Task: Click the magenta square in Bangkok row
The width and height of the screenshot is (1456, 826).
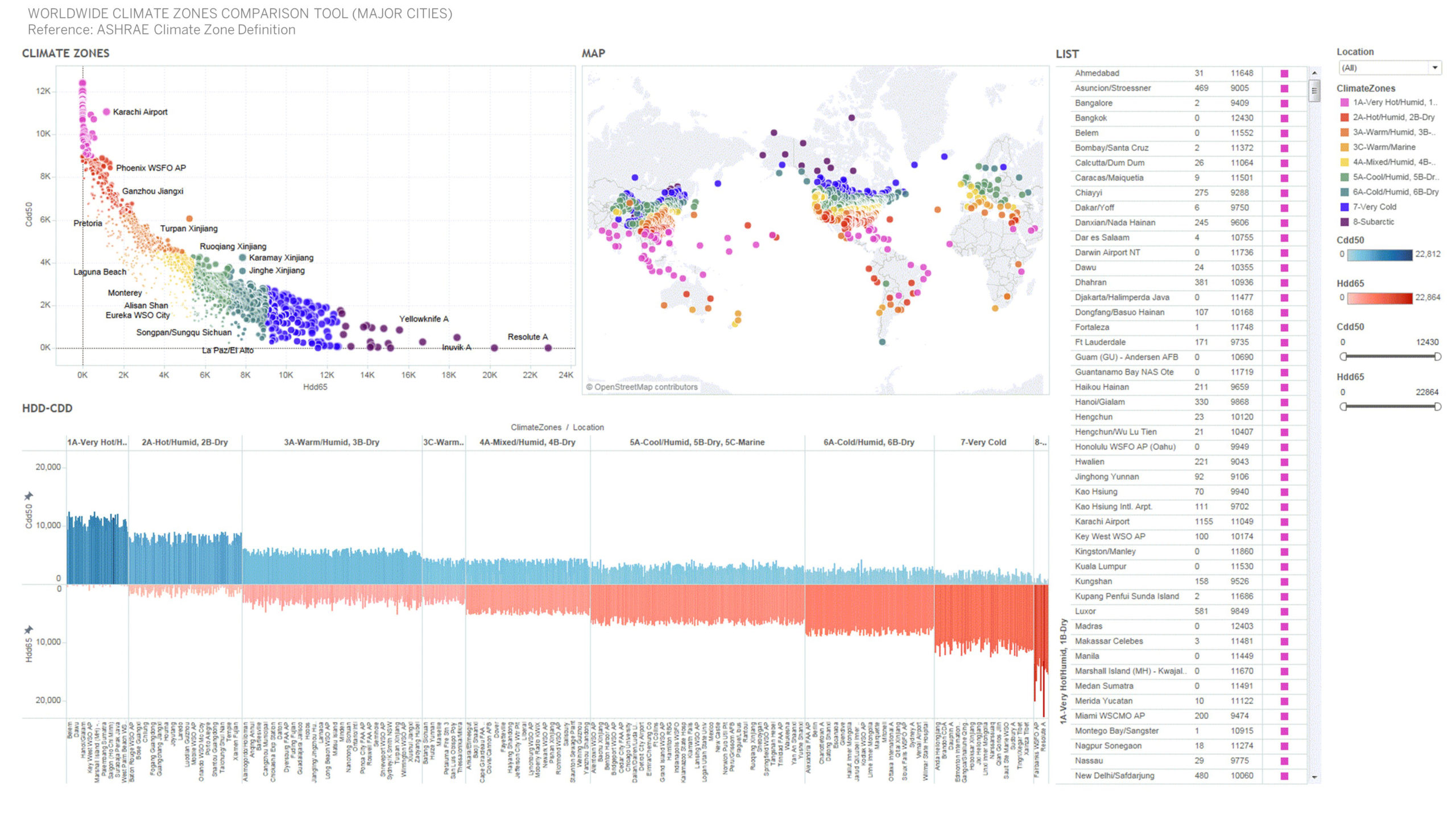Action: (1284, 118)
